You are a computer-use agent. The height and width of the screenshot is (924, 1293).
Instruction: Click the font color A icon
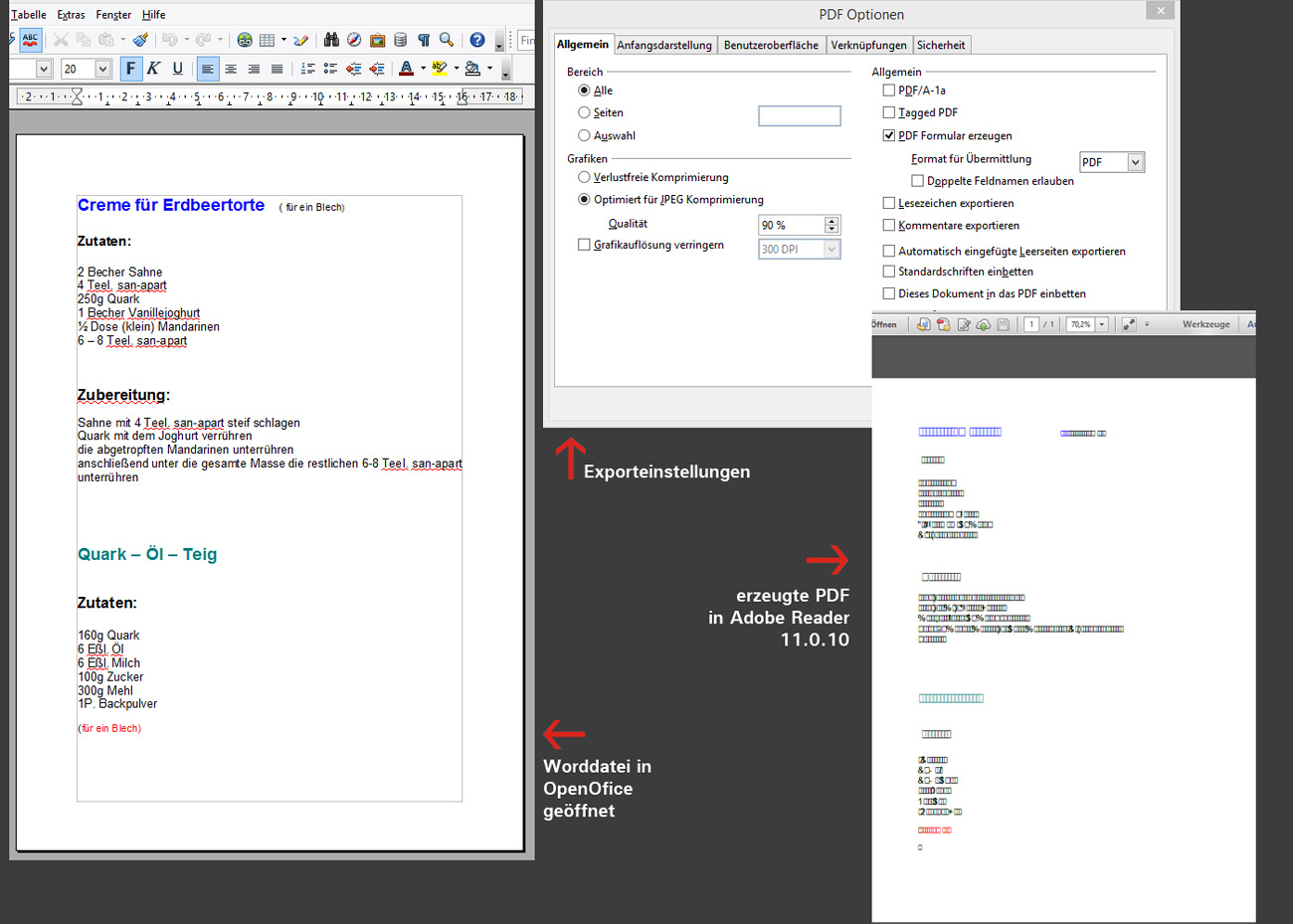click(406, 69)
